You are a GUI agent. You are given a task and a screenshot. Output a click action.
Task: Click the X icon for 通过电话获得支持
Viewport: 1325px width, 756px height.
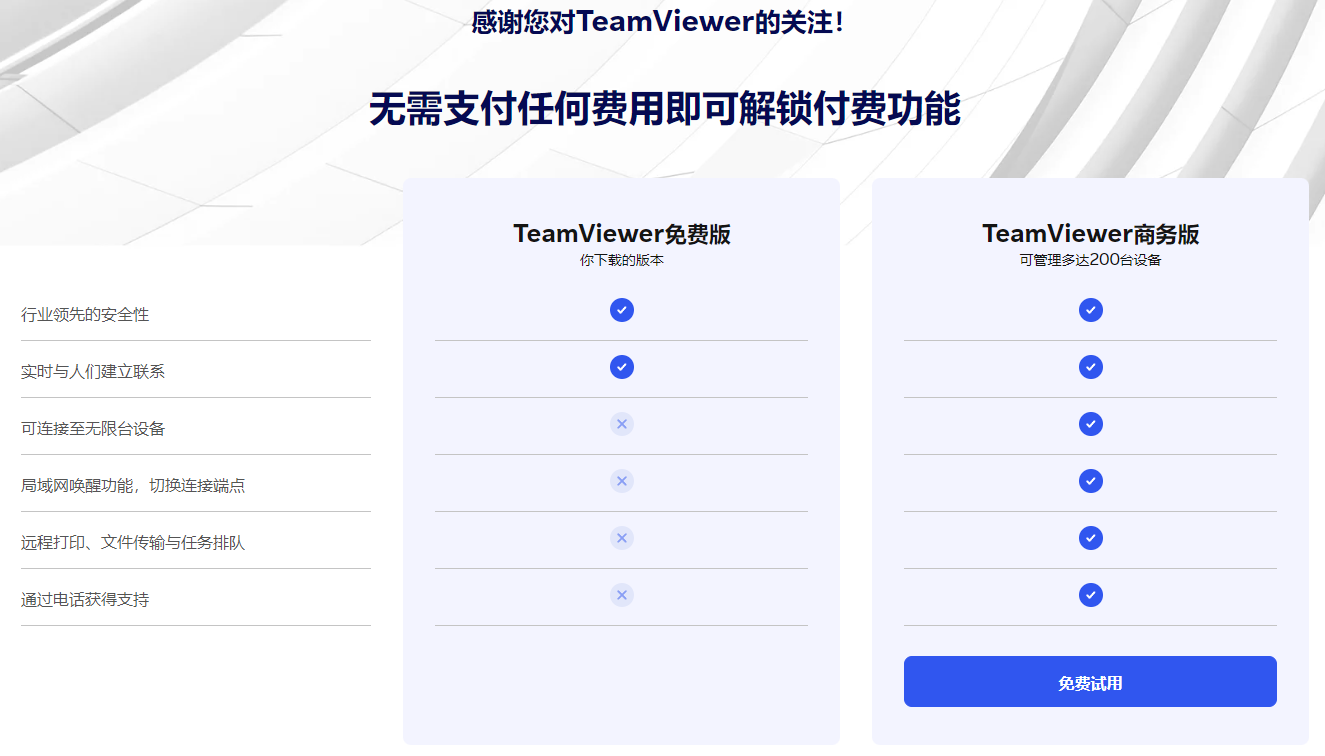(x=622, y=594)
